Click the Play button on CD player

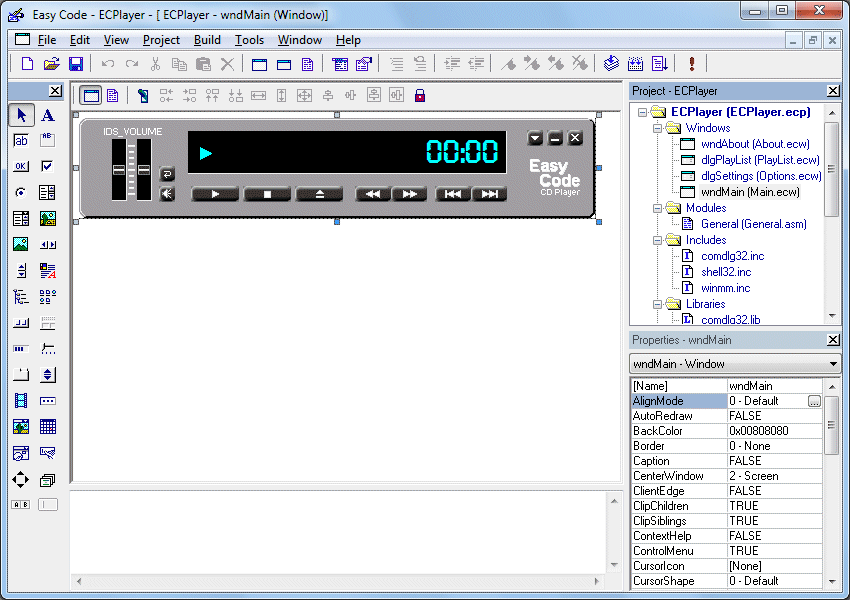215,194
